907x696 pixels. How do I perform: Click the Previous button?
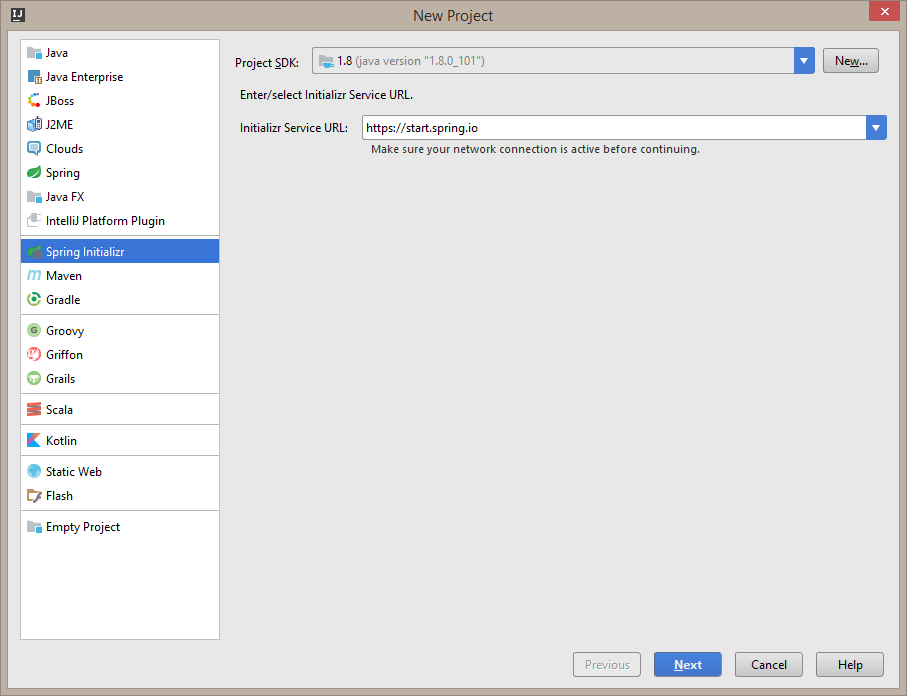tap(607, 665)
